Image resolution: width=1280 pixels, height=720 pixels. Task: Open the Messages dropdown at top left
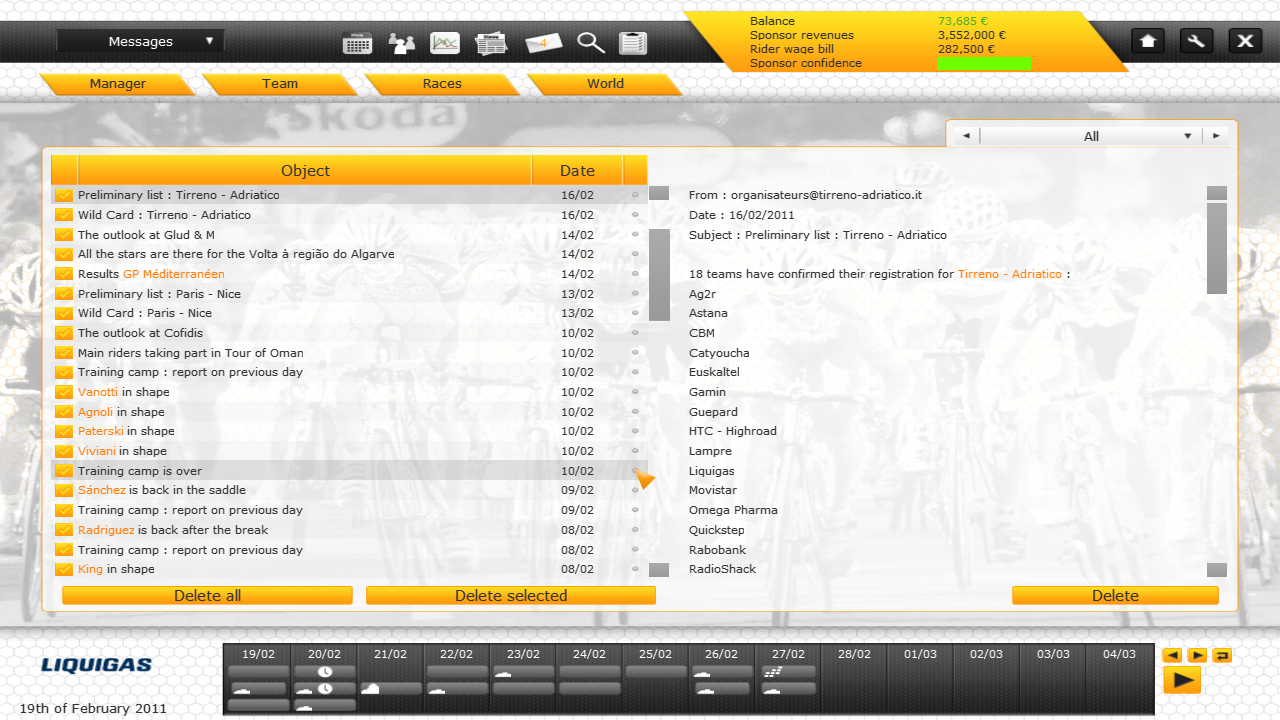tap(141, 41)
